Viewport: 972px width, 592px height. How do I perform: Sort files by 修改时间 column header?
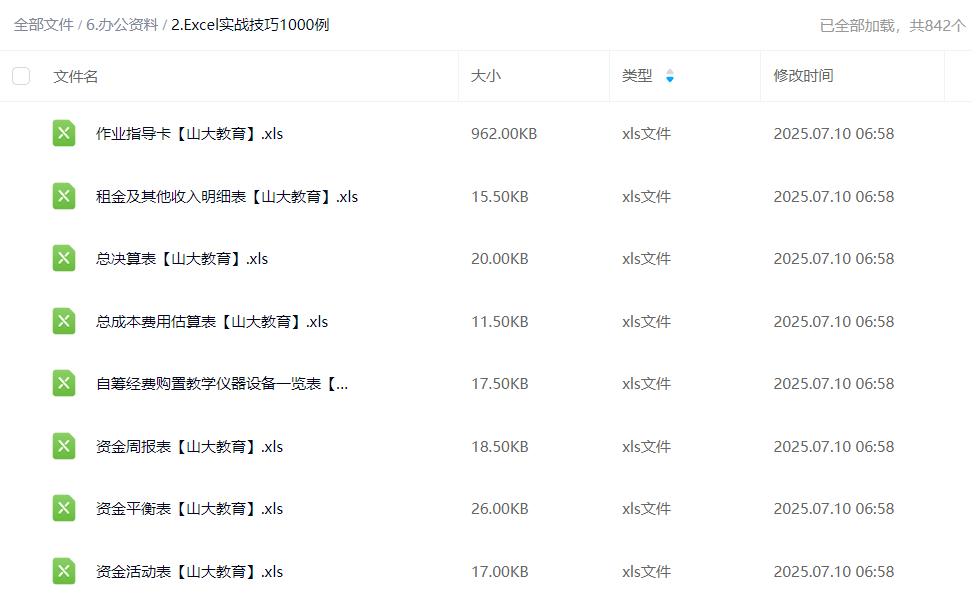click(803, 76)
